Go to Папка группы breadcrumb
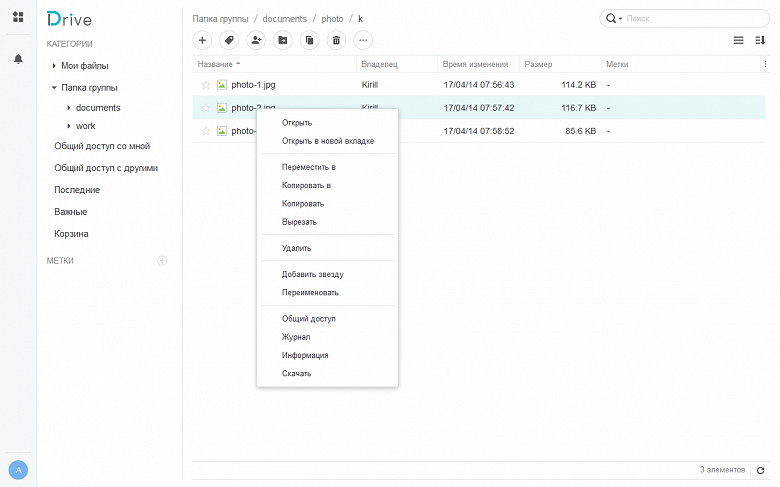Viewport: 780px width, 487px height. (x=220, y=19)
